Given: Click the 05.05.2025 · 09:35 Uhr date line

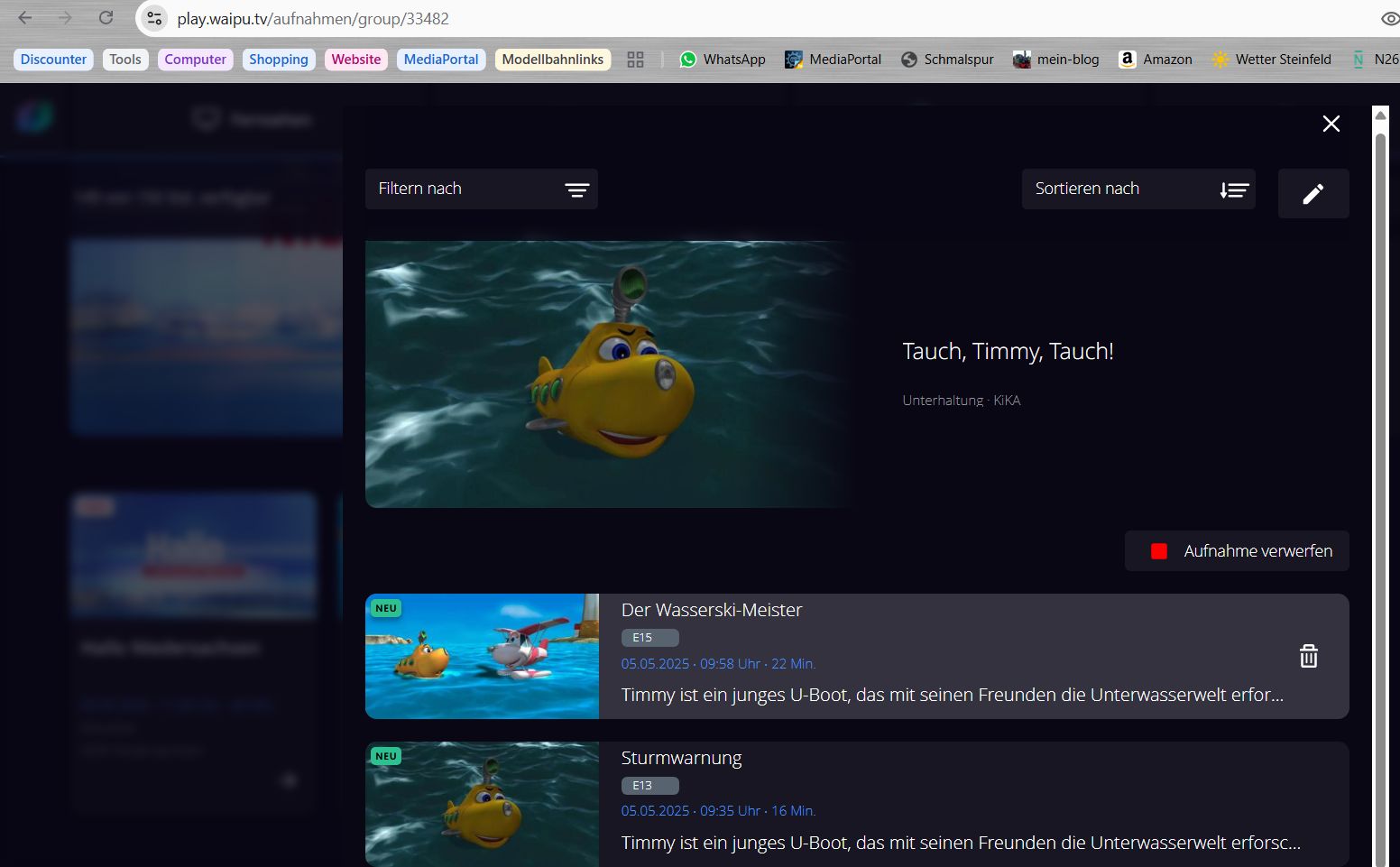Looking at the screenshot, I should [x=718, y=810].
